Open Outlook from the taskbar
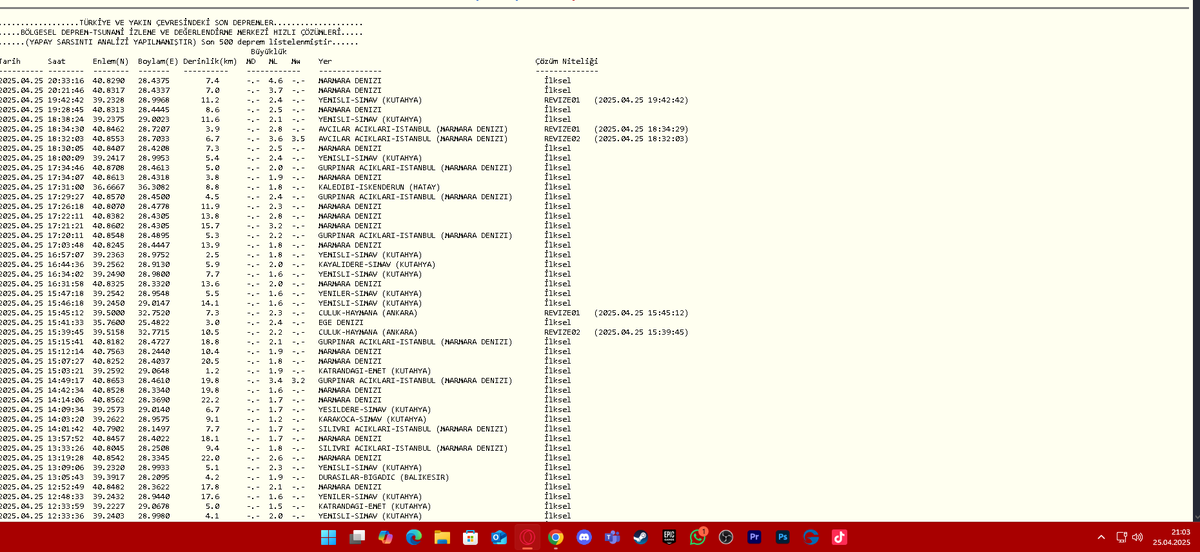 tap(499, 538)
